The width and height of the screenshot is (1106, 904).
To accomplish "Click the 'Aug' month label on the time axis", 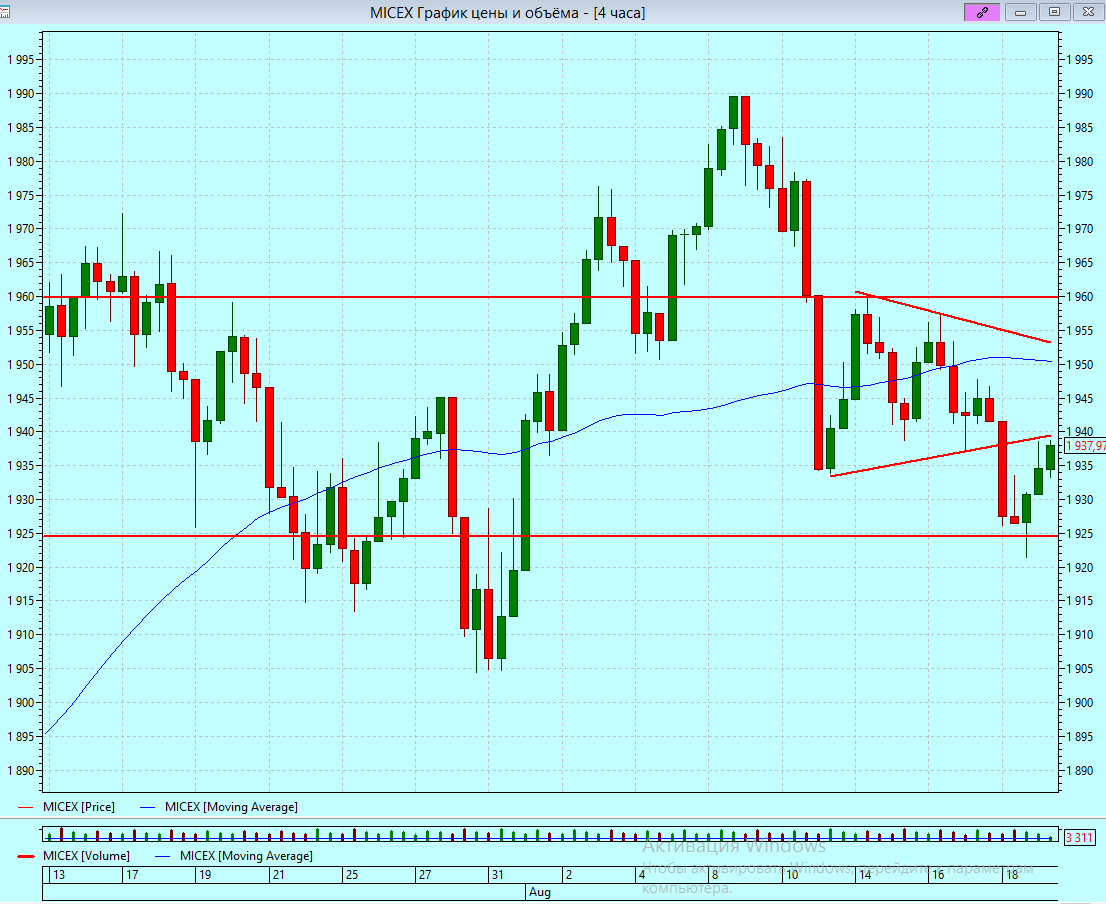I will coord(540,892).
